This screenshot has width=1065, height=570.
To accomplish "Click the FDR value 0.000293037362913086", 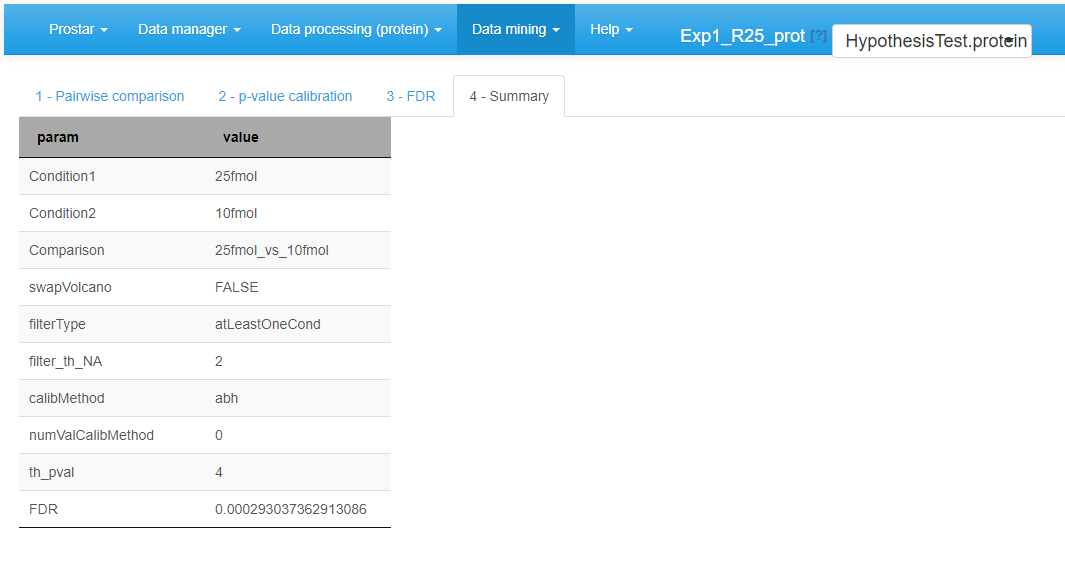I will [x=290, y=509].
